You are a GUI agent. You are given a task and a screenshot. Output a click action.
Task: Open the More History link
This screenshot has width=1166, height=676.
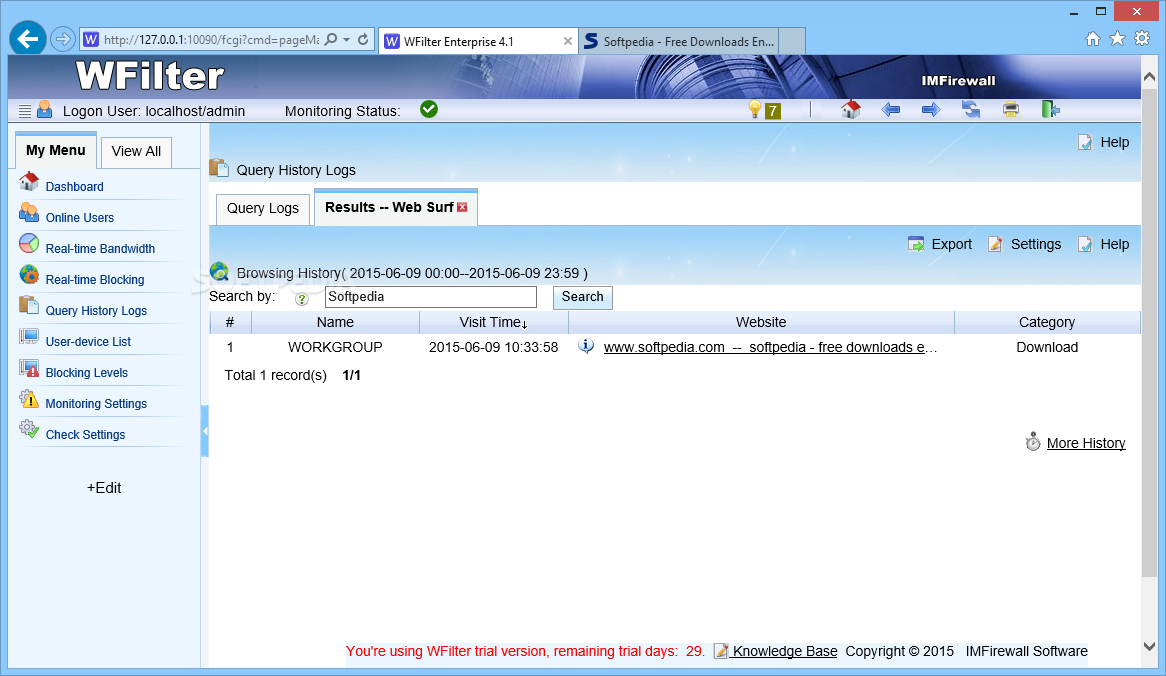coord(1086,443)
